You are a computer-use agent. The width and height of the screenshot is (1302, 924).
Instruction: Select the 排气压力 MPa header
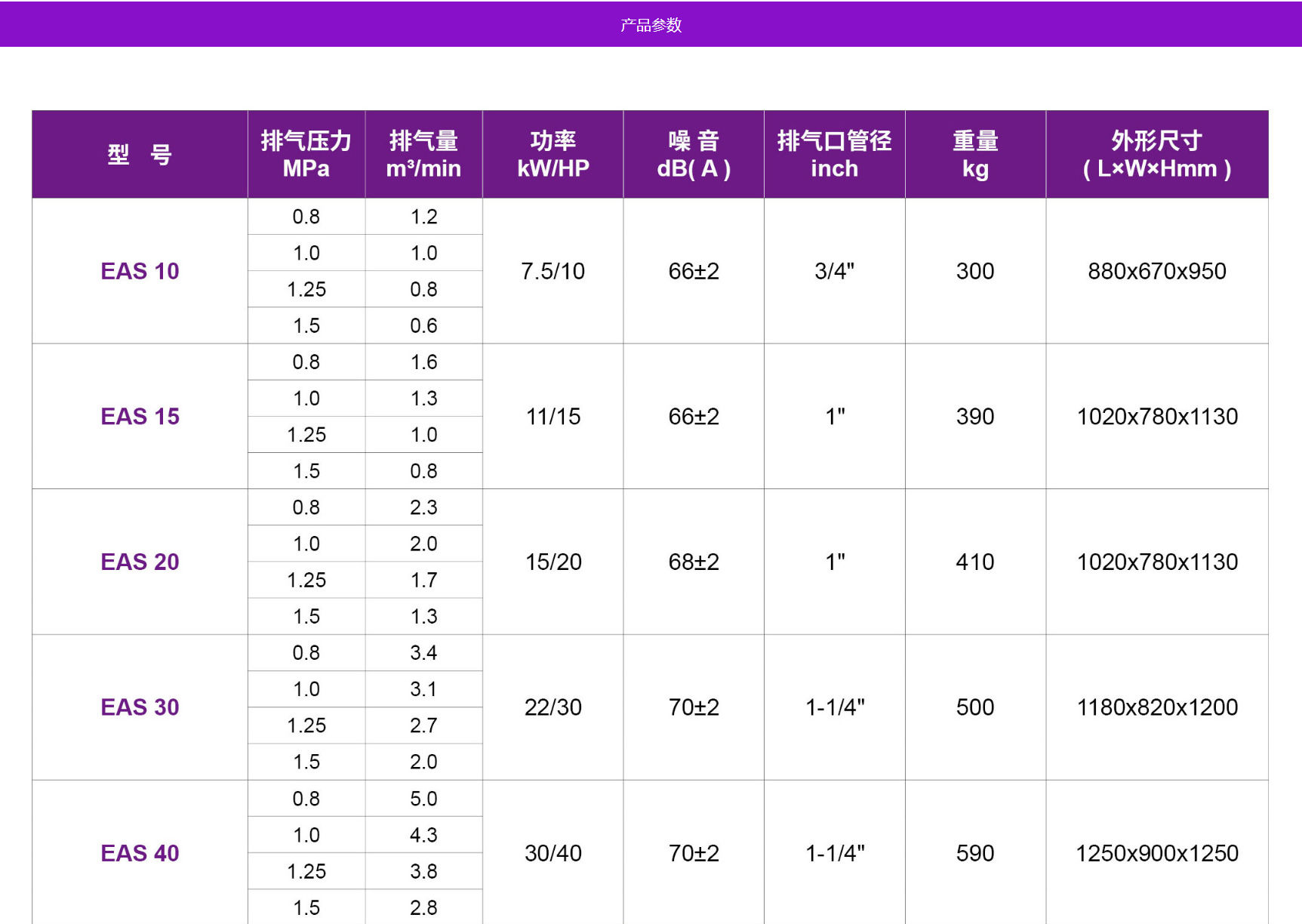tap(306, 154)
